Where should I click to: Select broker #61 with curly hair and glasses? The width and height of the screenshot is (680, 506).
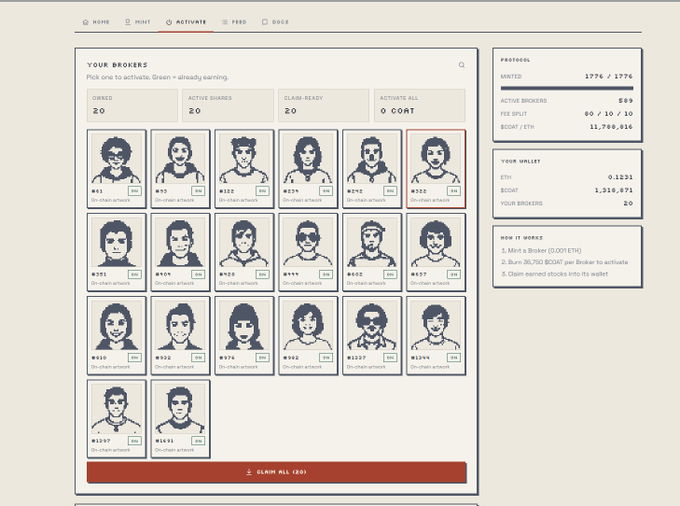pos(117,169)
